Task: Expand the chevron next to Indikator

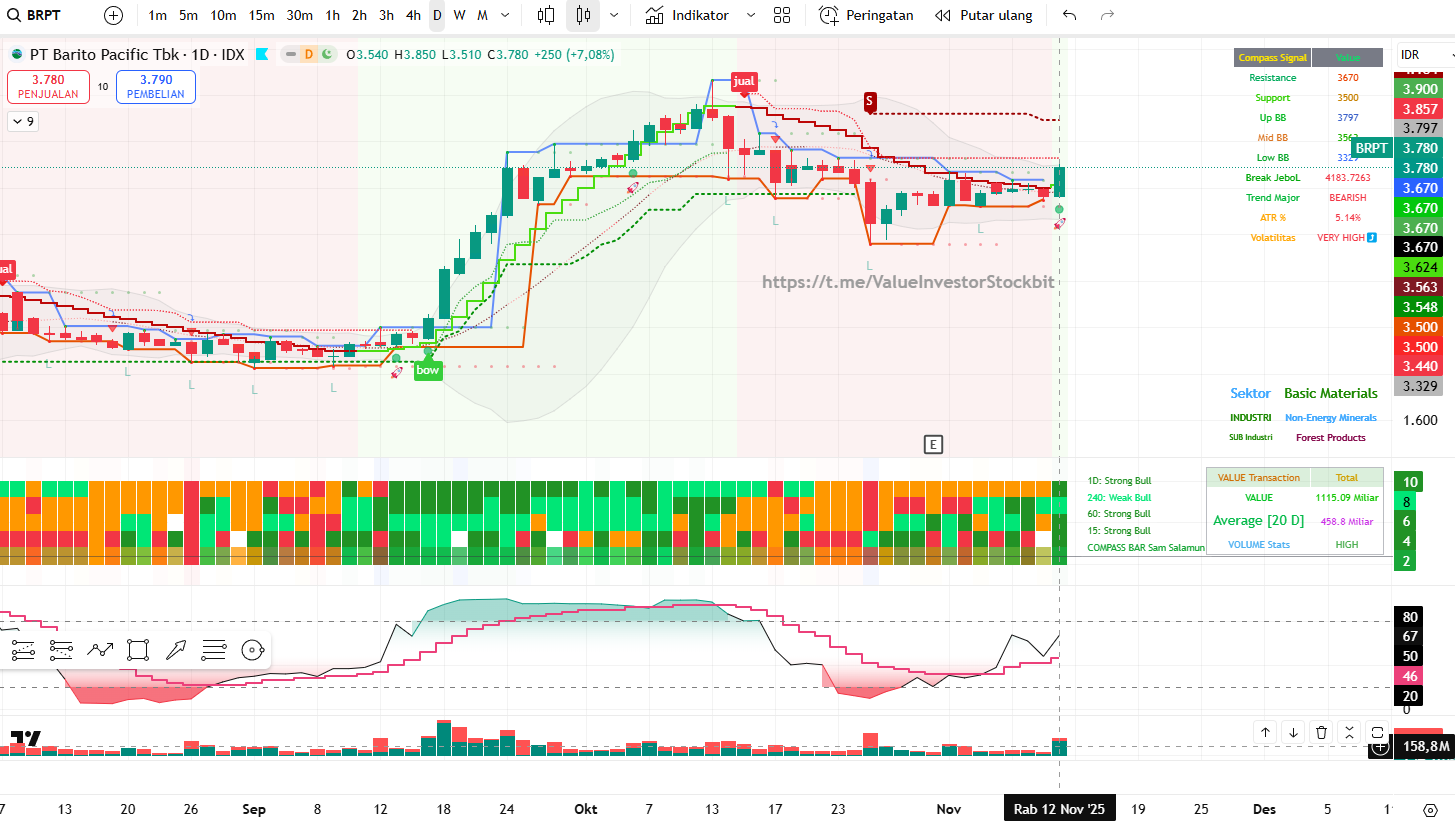Action: tap(752, 15)
